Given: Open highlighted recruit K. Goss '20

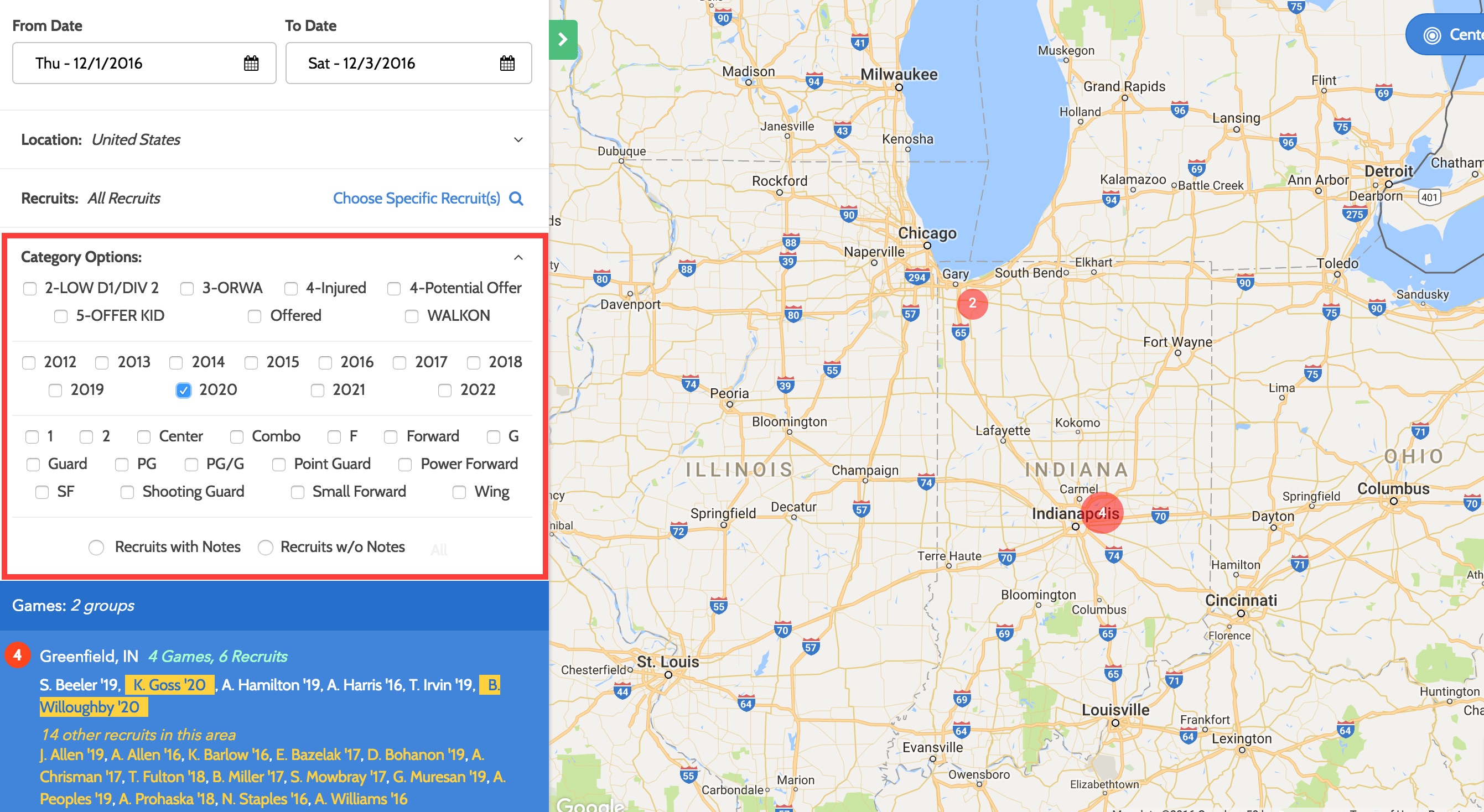Looking at the screenshot, I should (x=169, y=685).
